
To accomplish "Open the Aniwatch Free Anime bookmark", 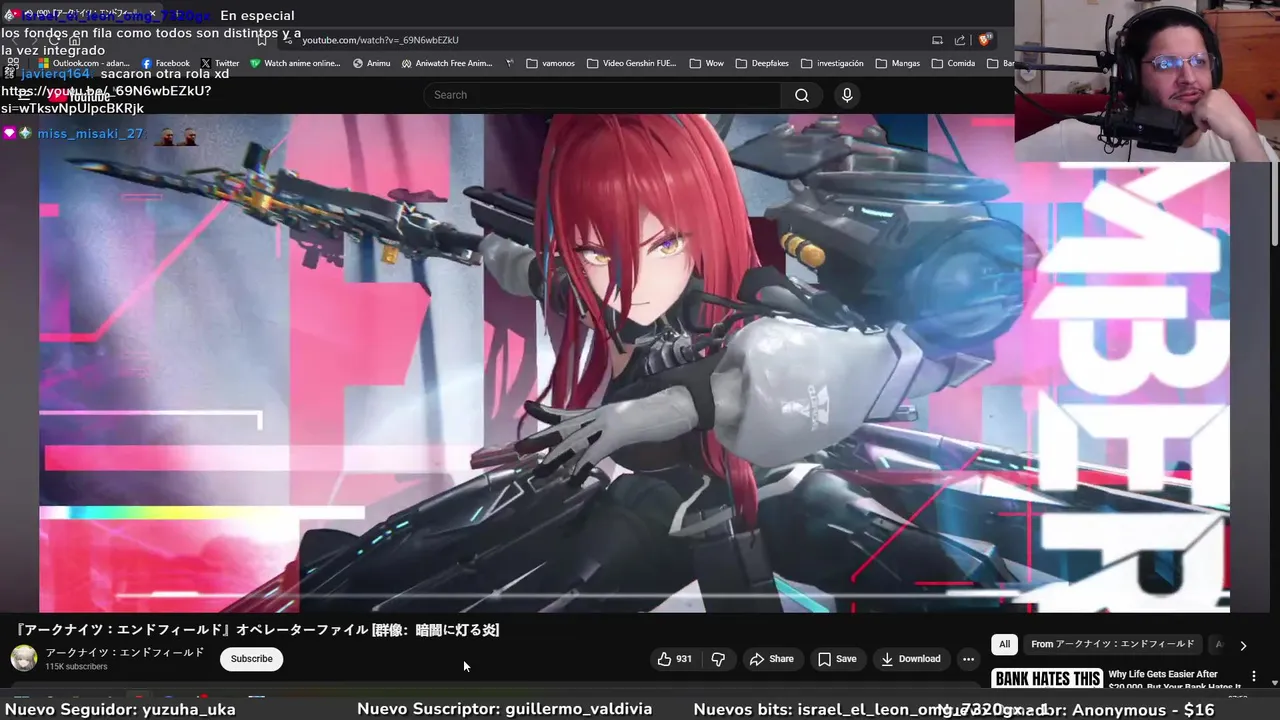I will tap(447, 63).
